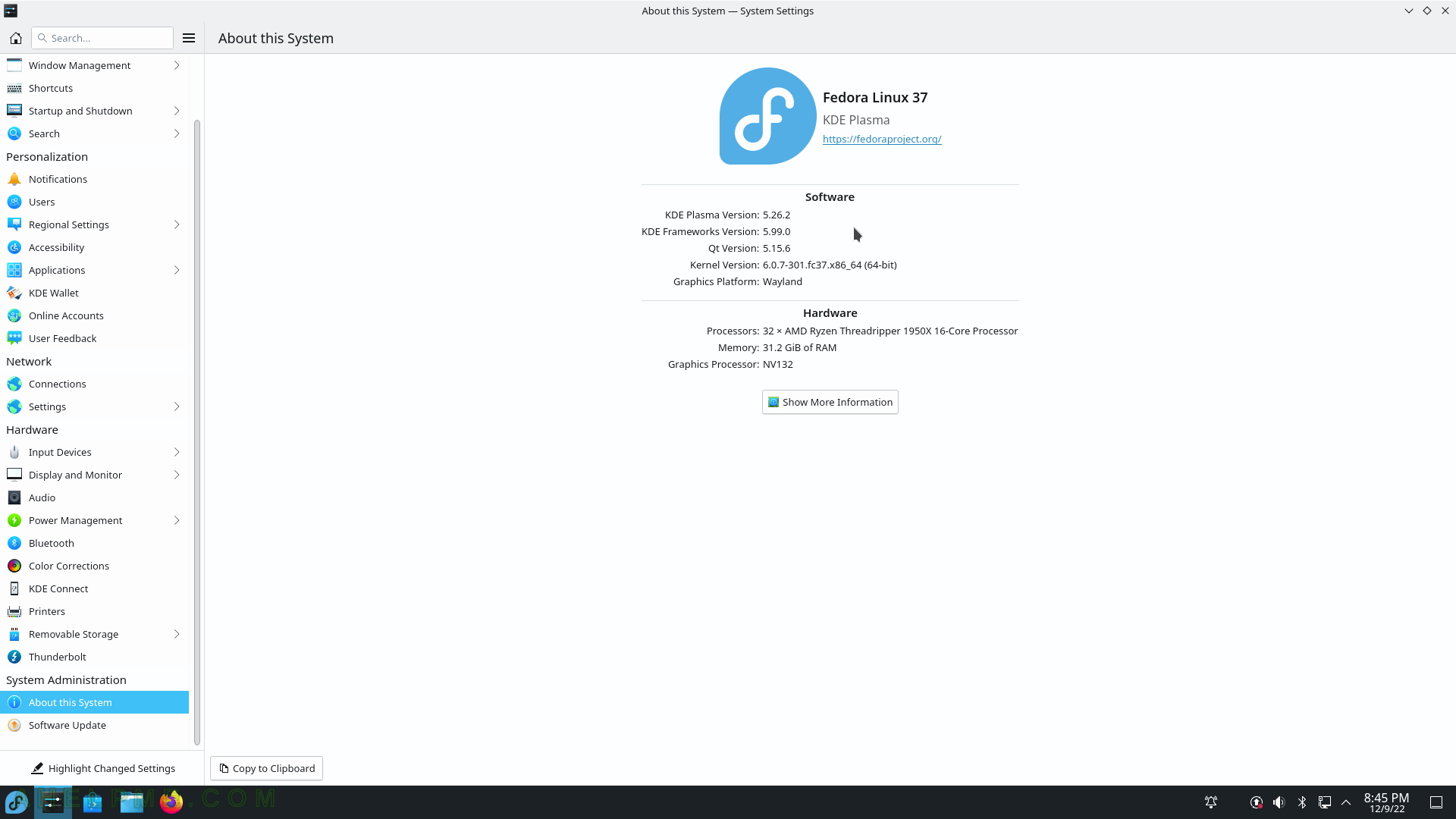The width and height of the screenshot is (1456, 819).
Task: Open the Color Corrections icon
Action: pyautogui.click(x=14, y=566)
